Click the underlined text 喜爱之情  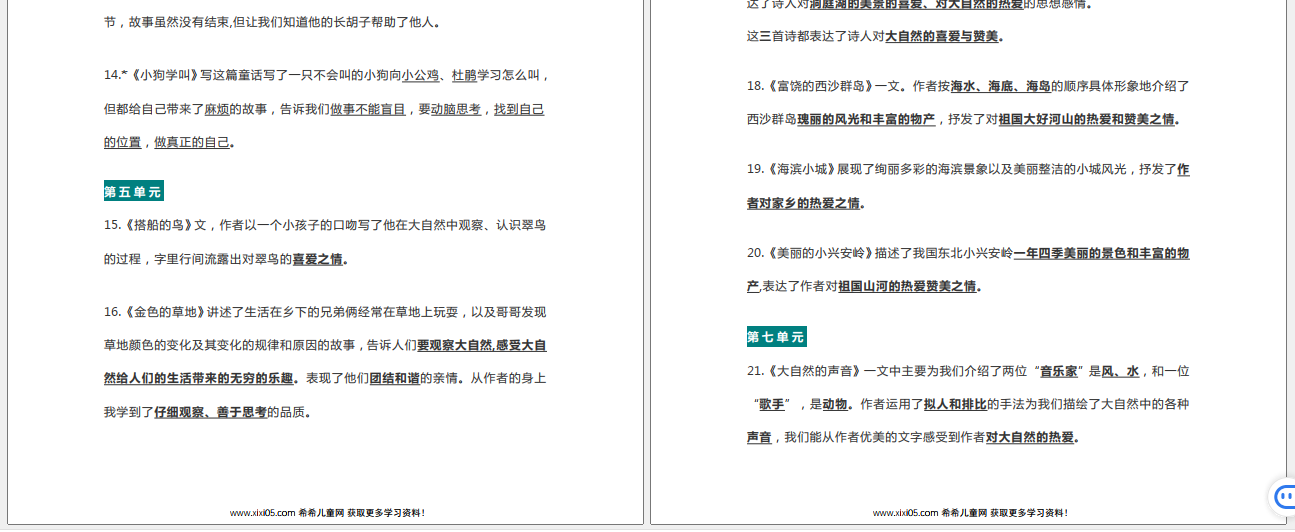pos(317,259)
